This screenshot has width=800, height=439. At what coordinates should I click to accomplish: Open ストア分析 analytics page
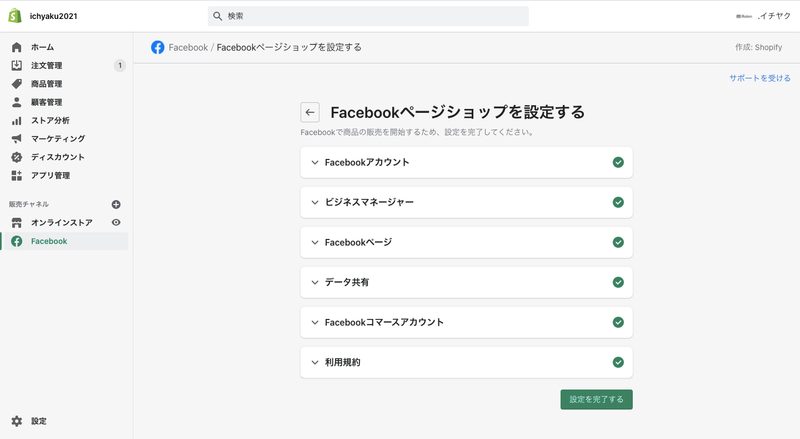[50, 120]
